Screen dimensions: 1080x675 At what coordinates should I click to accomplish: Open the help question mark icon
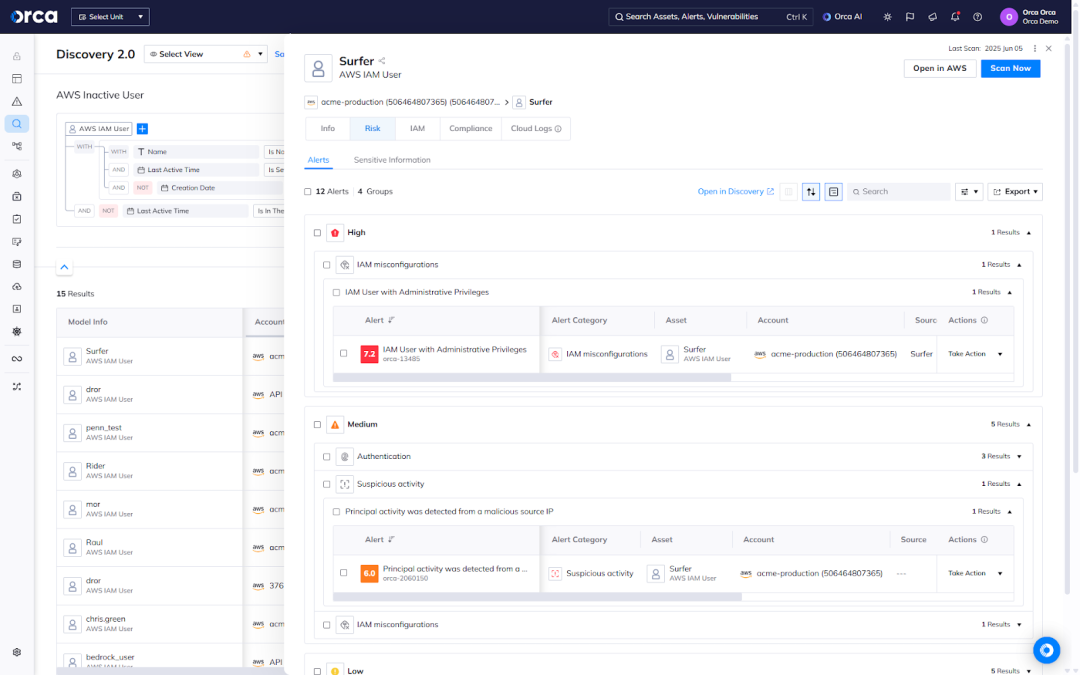coord(977,17)
